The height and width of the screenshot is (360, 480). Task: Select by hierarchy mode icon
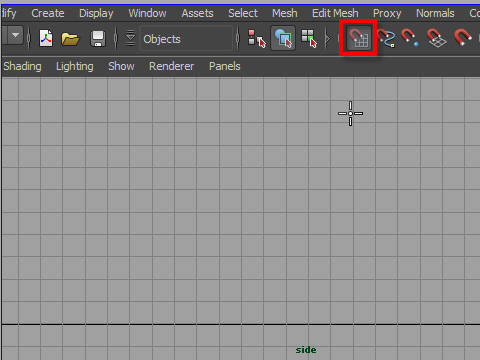(257, 39)
